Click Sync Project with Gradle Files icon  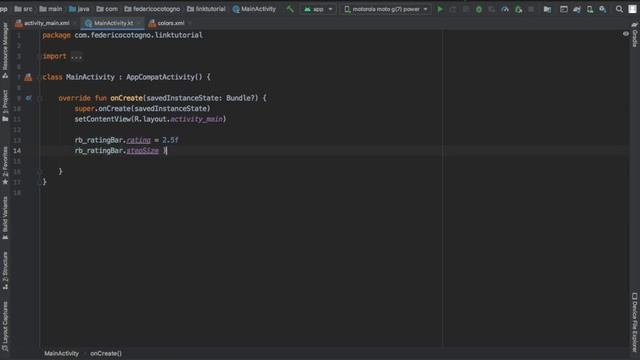[x=577, y=9]
